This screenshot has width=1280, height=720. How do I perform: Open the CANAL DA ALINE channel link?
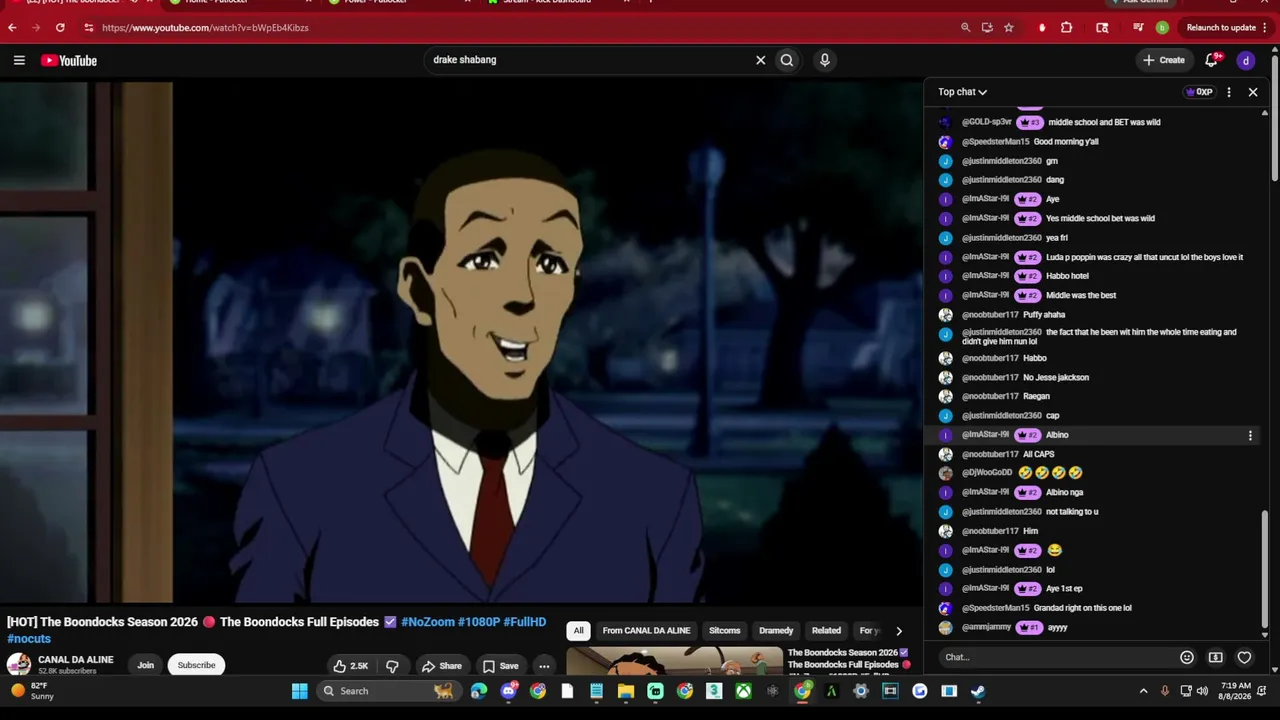(x=76, y=660)
